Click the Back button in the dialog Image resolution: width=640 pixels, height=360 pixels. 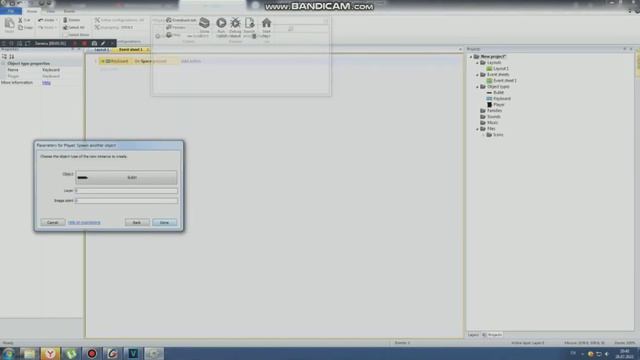[137, 222]
